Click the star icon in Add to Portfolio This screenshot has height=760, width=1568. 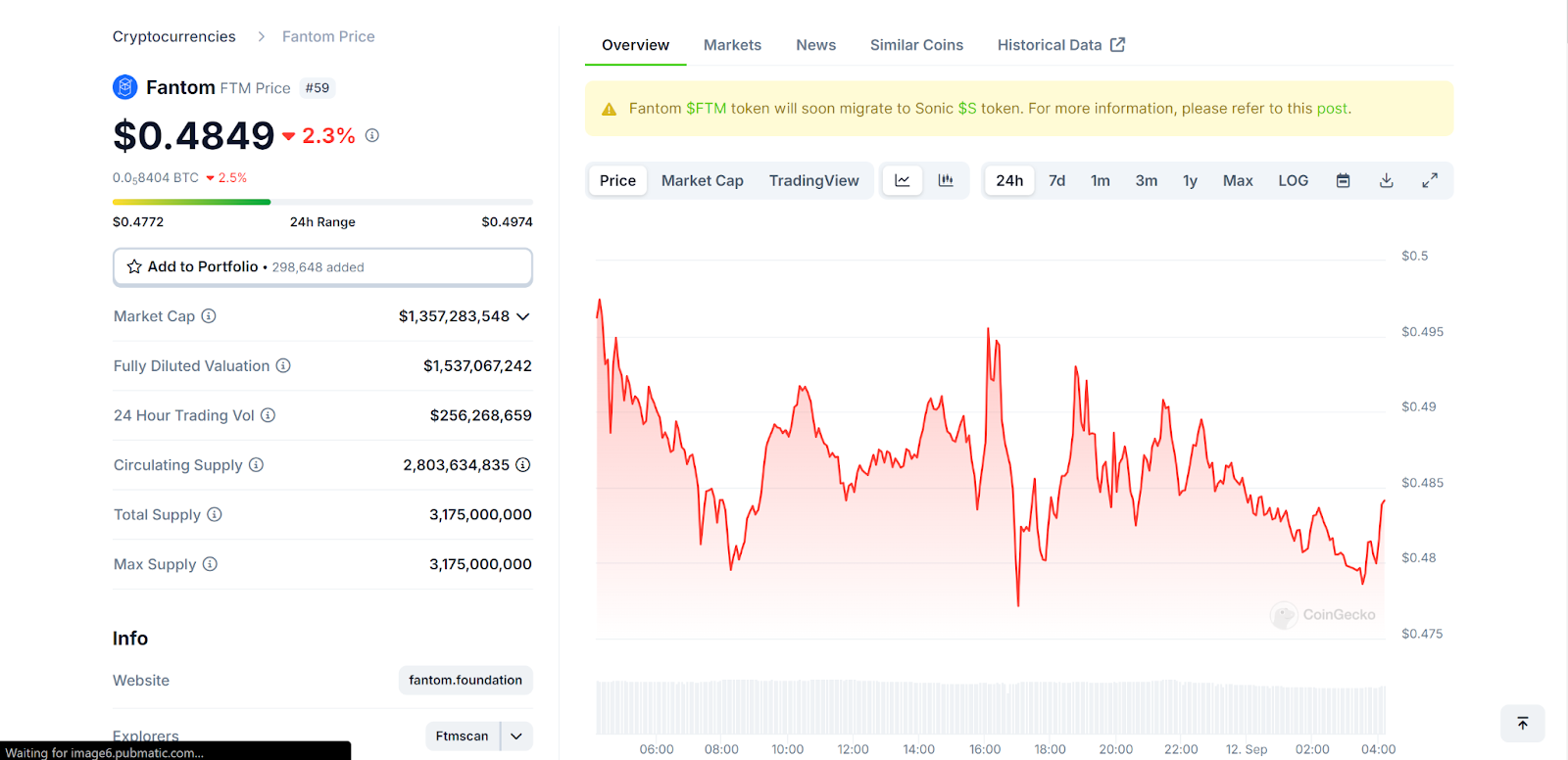(134, 266)
